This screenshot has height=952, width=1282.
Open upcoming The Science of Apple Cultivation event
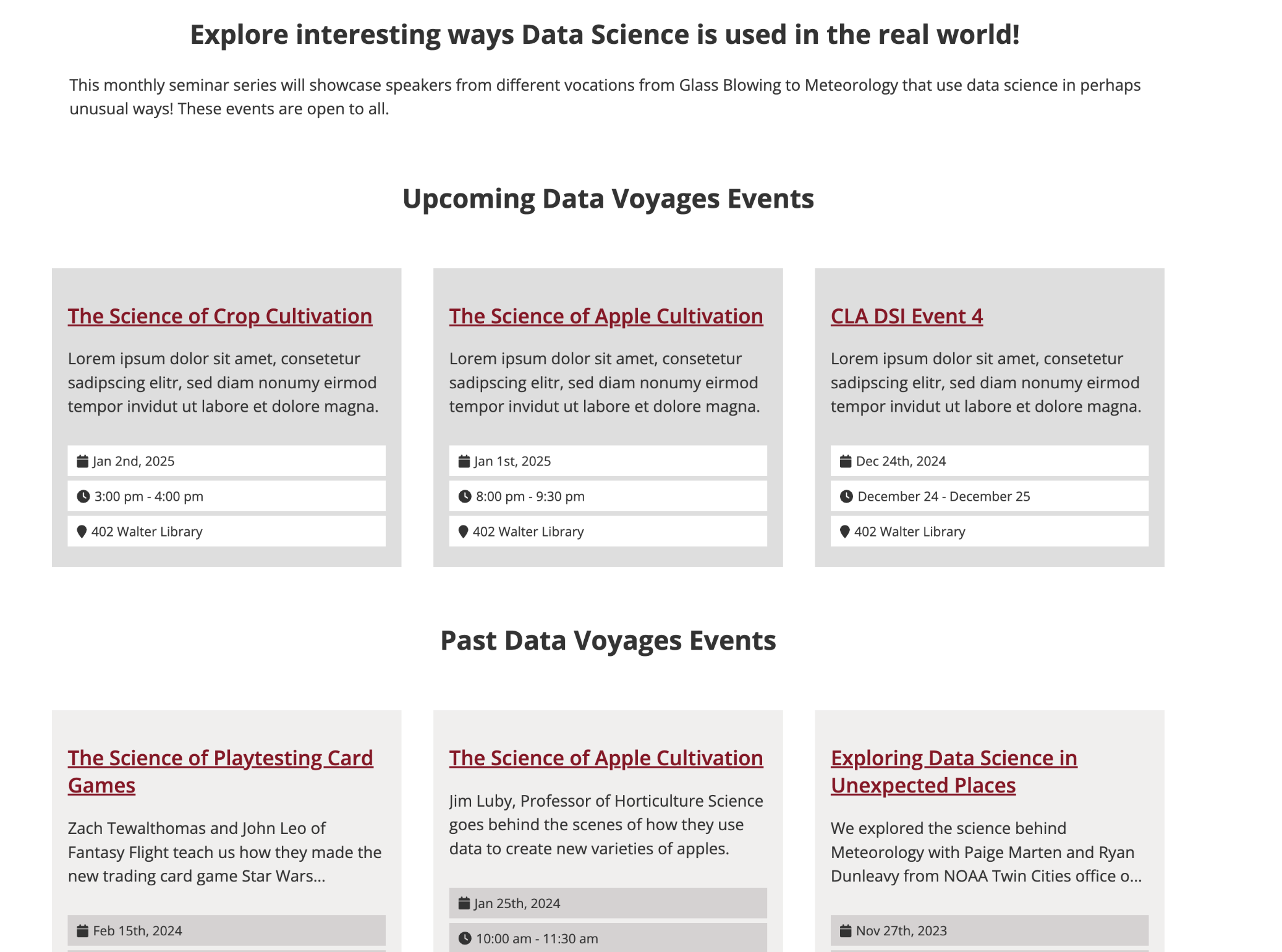[606, 317]
